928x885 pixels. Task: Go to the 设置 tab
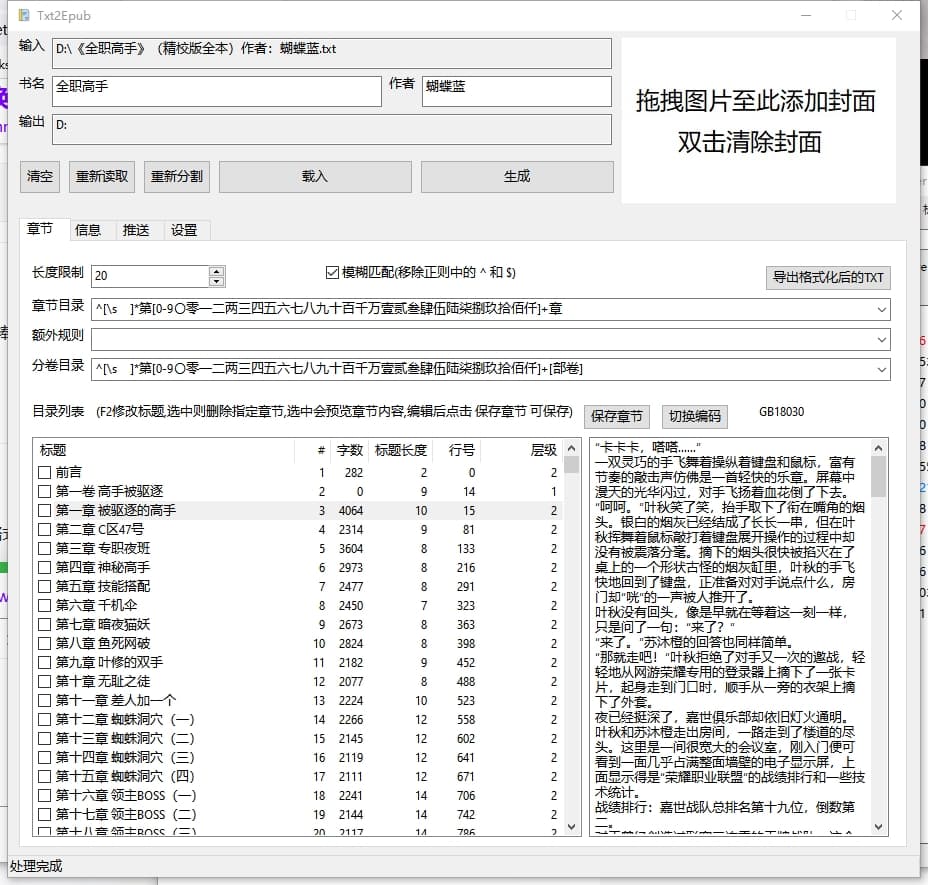point(184,230)
